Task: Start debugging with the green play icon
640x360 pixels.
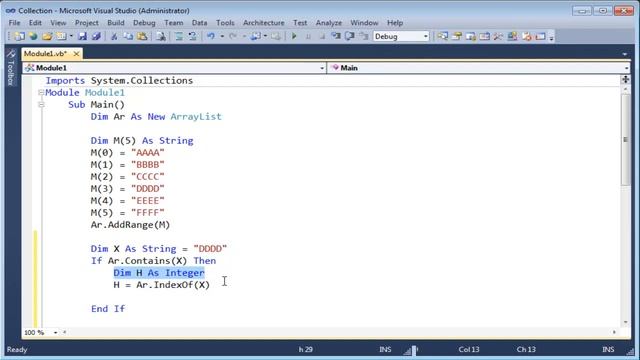Action: point(294,36)
